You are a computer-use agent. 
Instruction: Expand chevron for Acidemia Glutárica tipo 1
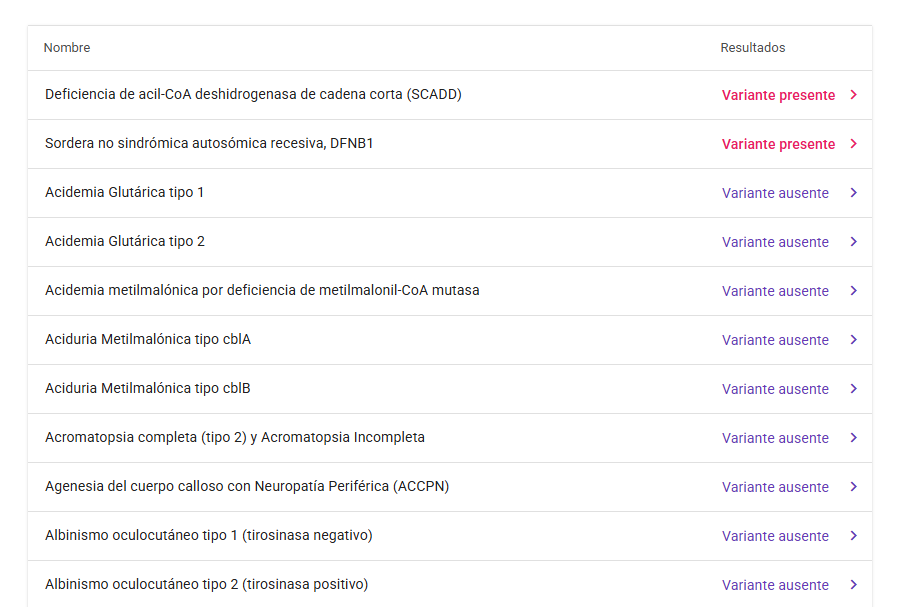[853, 193]
